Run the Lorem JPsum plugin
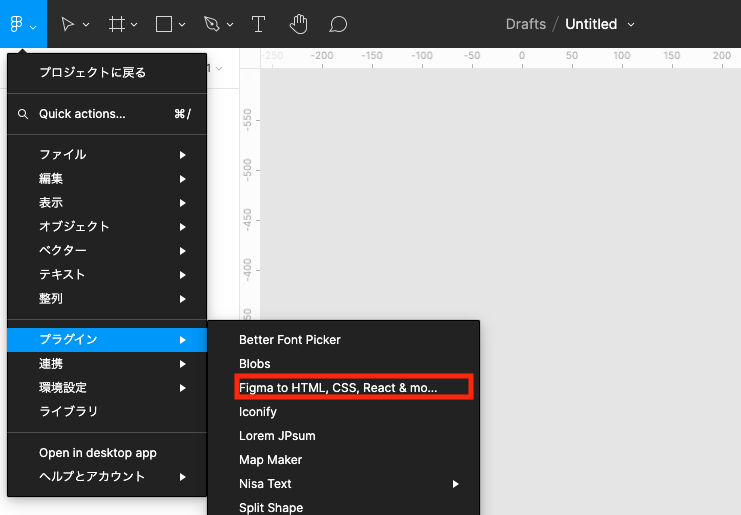The height and width of the screenshot is (515, 741). (x=344, y=436)
